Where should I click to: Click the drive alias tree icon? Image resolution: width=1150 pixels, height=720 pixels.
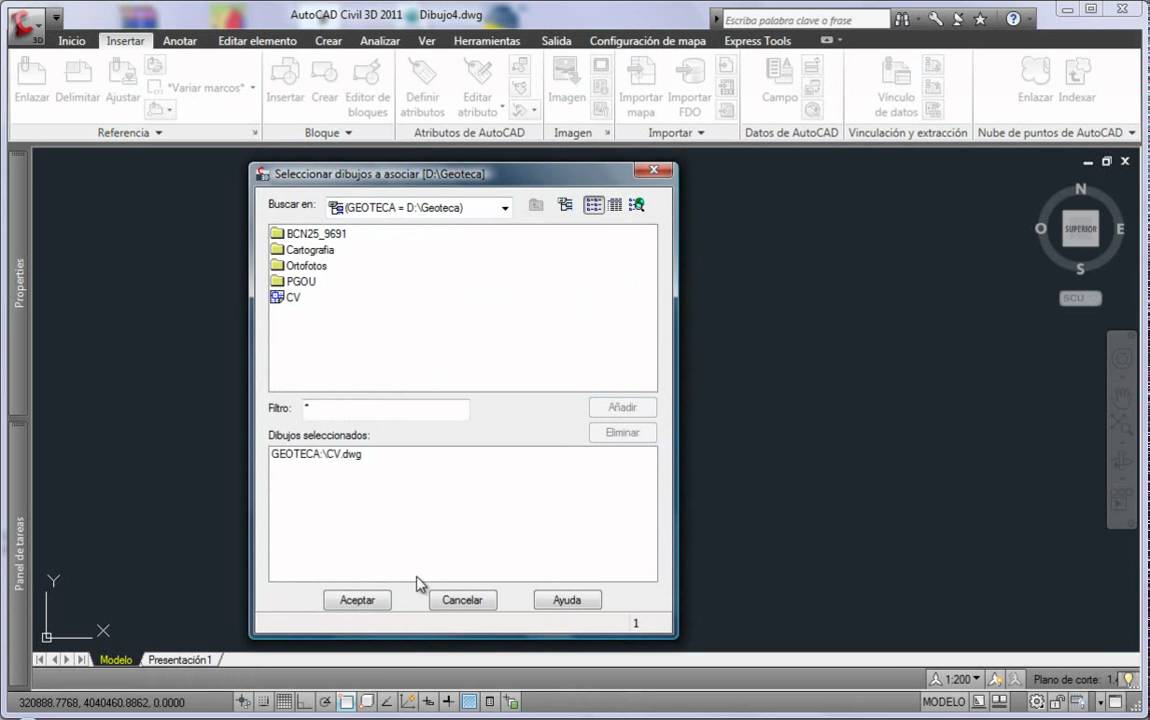click(565, 205)
